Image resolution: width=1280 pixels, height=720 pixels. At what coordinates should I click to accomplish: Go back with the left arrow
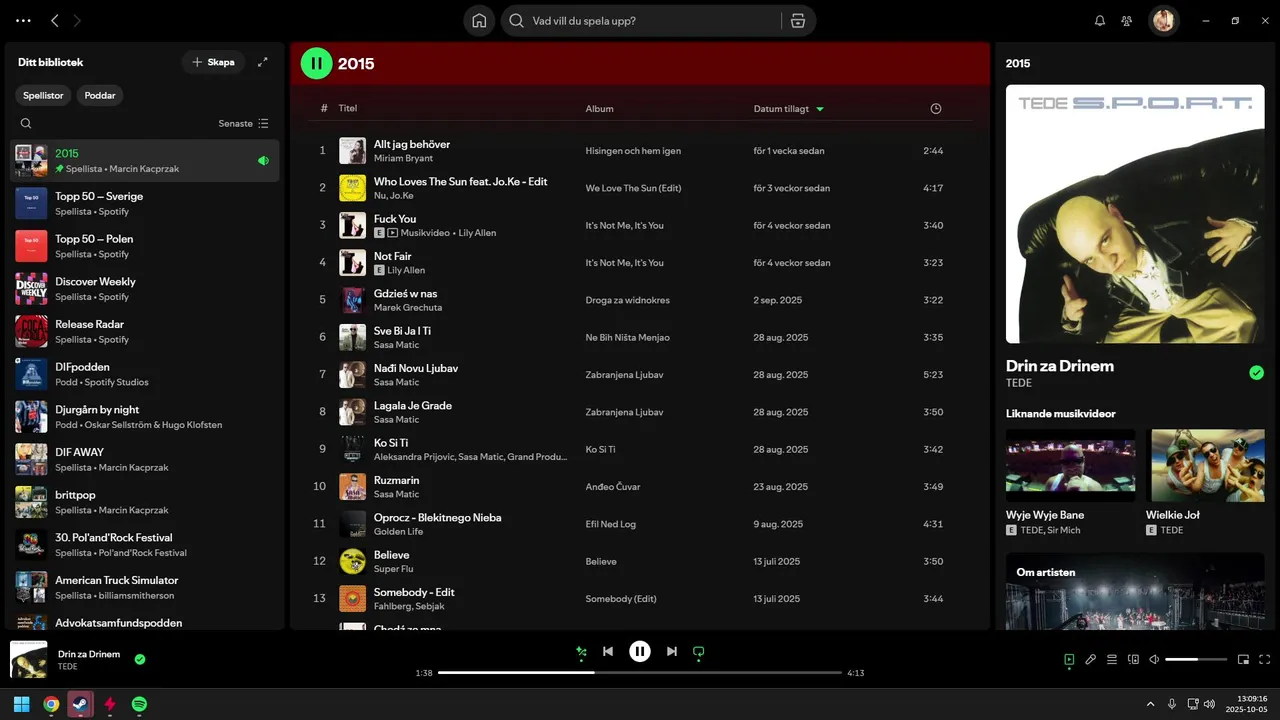(55, 20)
